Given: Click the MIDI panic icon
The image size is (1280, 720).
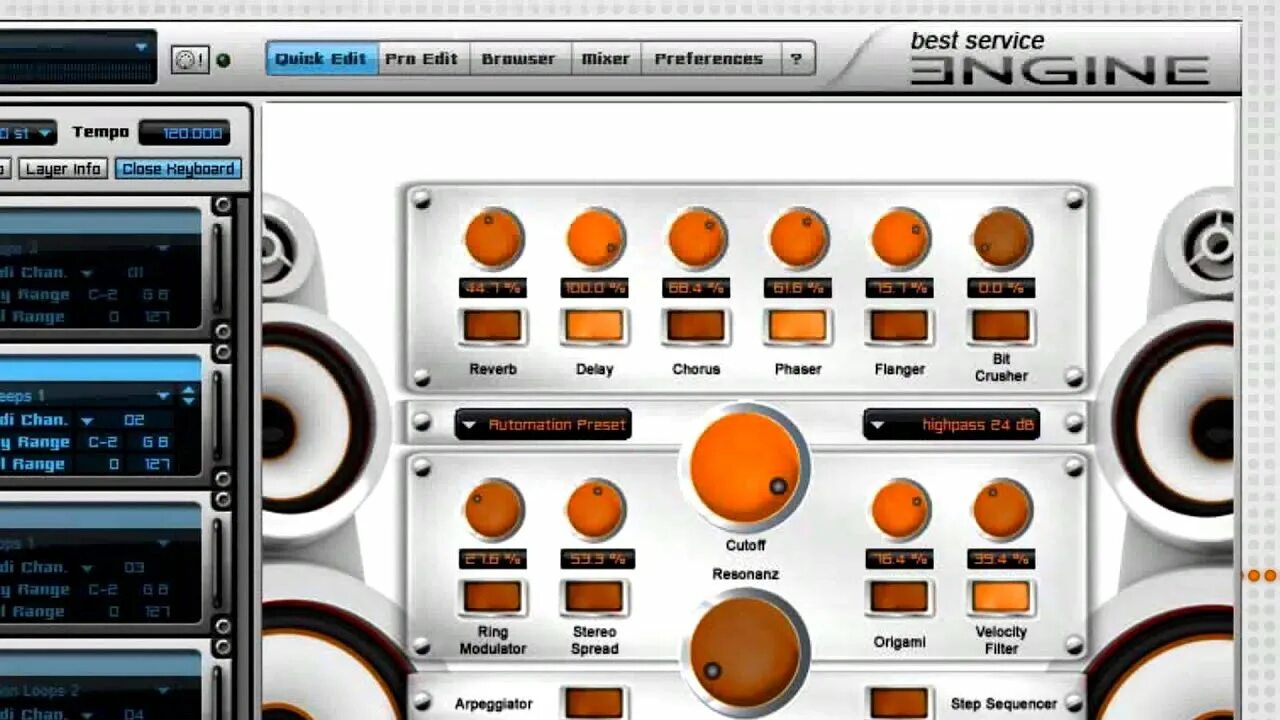Looking at the screenshot, I should 189,59.
